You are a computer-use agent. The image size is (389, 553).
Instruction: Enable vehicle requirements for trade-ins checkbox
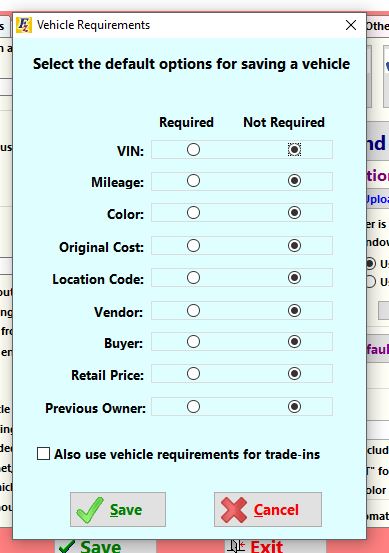[43, 454]
